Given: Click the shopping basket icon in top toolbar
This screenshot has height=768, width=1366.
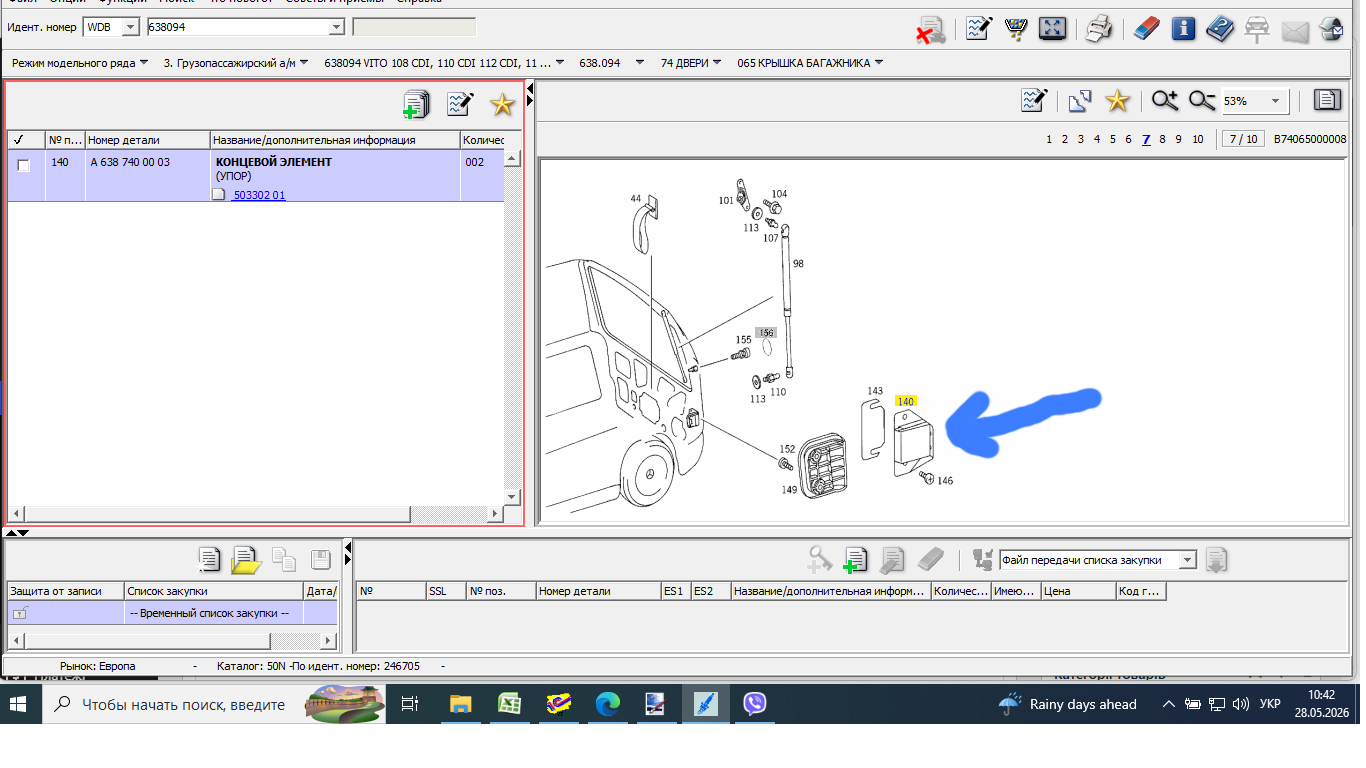Looking at the screenshot, I should pyautogui.click(x=1016, y=28).
